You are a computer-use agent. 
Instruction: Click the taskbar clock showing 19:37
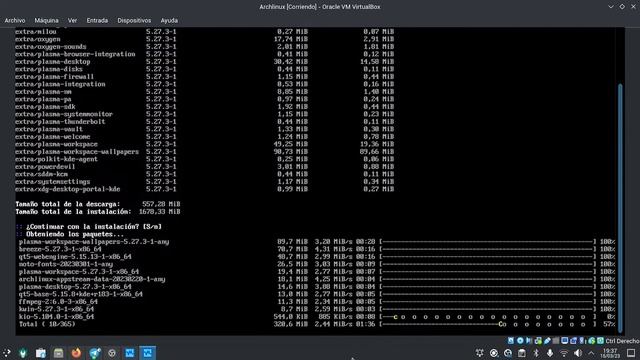(610, 353)
